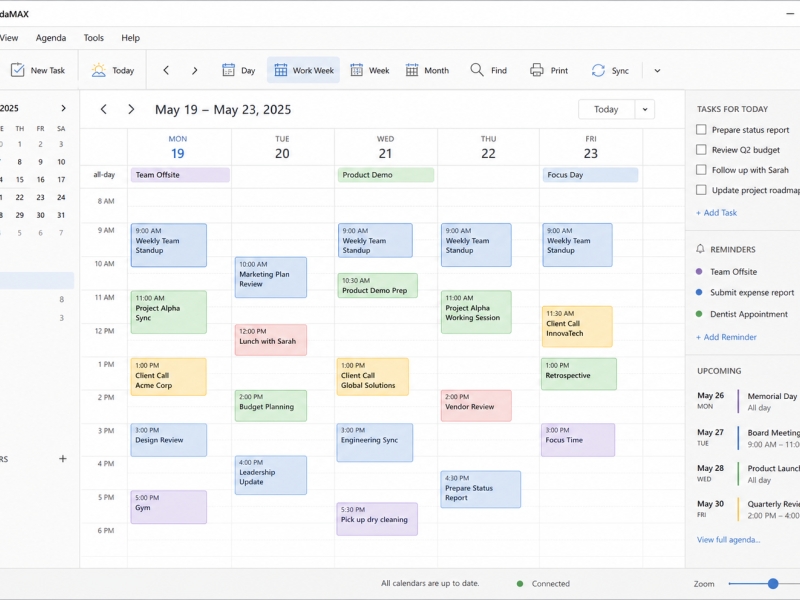
Task: Click the + Add Task link
Action: tap(716, 213)
